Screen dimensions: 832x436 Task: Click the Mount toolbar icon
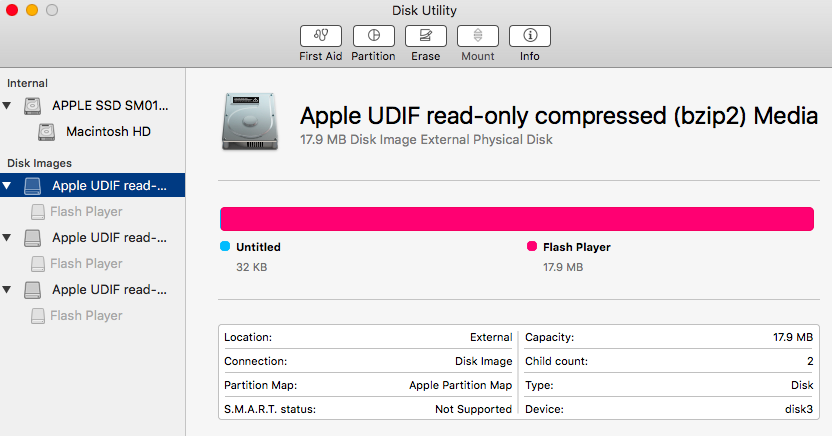477,36
